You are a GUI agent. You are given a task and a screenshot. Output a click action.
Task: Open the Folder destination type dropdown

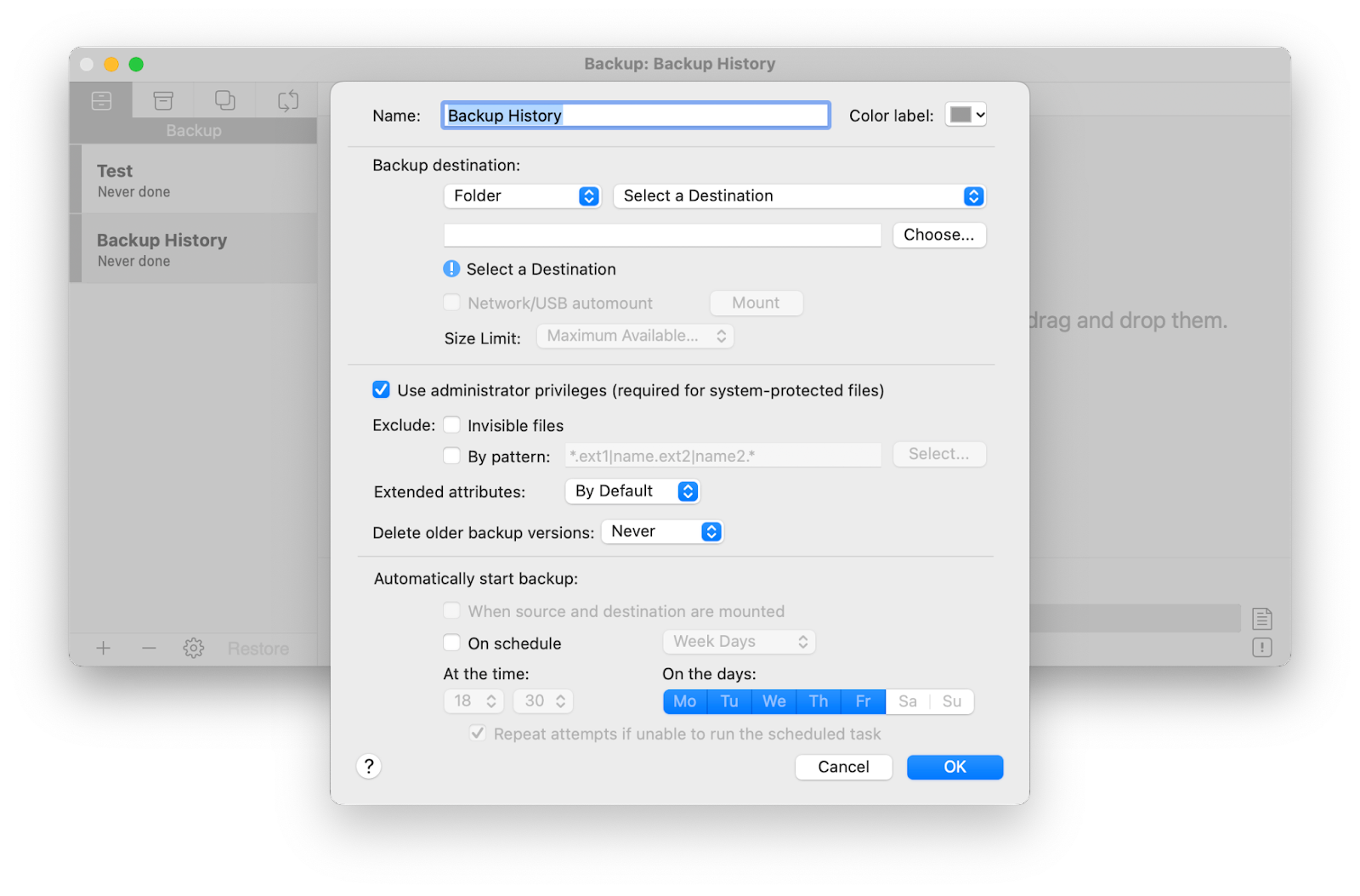tap(522, 196)
